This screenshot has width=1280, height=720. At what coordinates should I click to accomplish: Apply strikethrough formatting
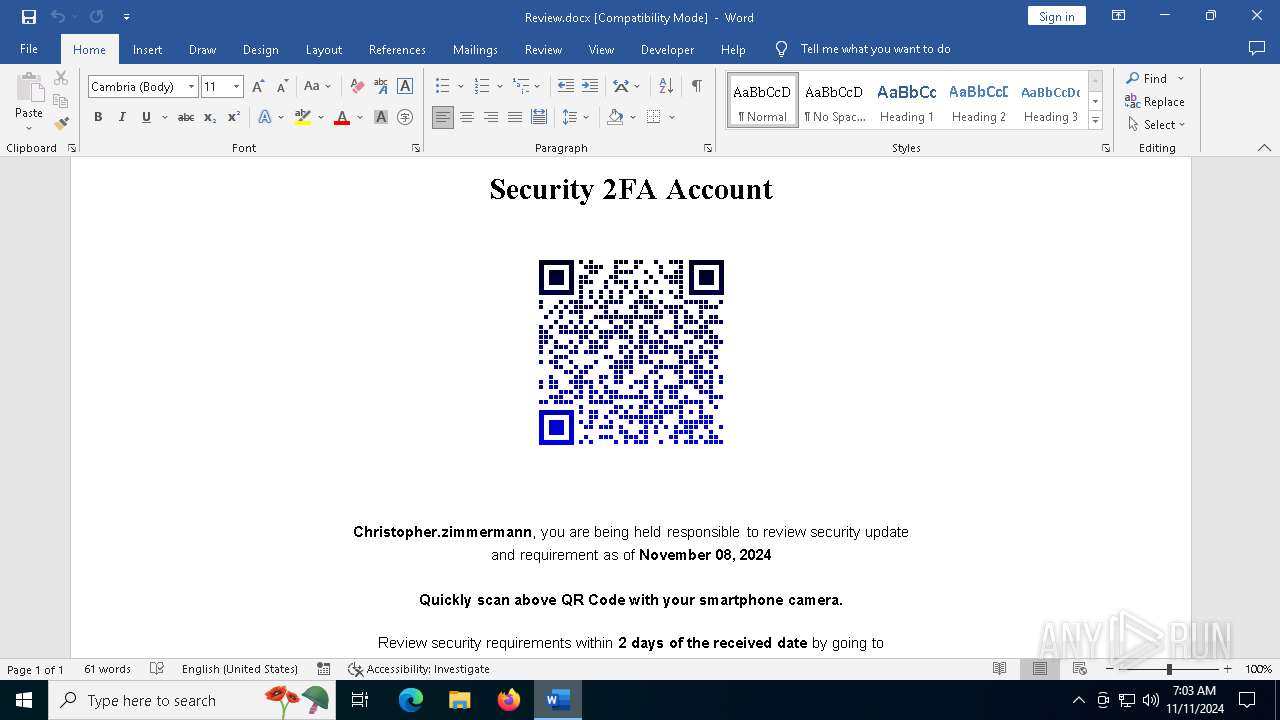pos(186,117)
